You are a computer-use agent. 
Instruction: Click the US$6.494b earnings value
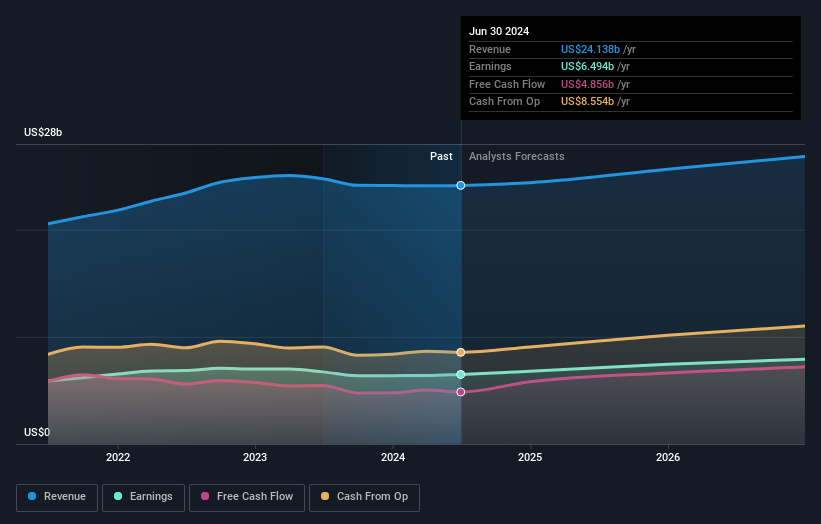pos(587,66)
